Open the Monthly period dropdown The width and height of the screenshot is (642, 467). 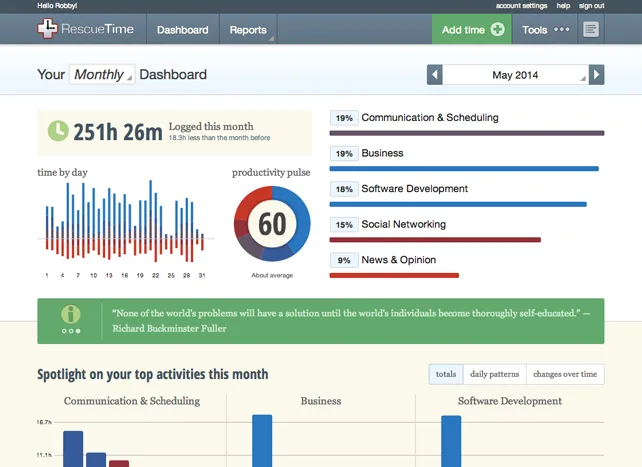[x=102, y=74]
